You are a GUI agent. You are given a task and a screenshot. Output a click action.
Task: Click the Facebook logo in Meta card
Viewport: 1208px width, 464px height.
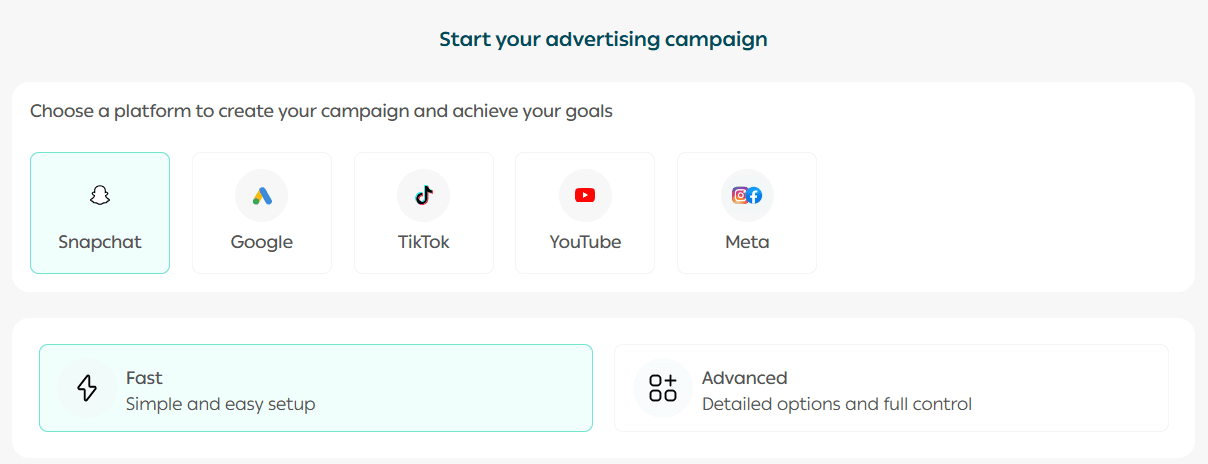click(x=754, y=196)
